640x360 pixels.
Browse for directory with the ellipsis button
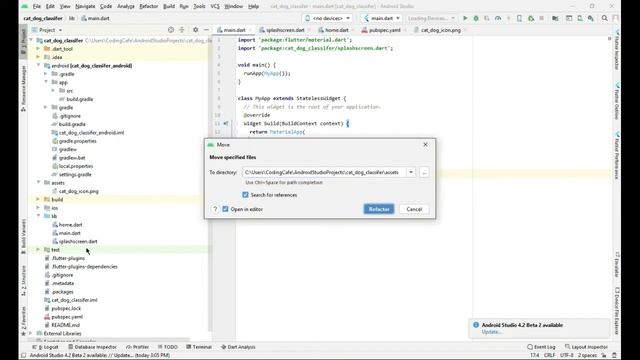click(x=424, y=173)
